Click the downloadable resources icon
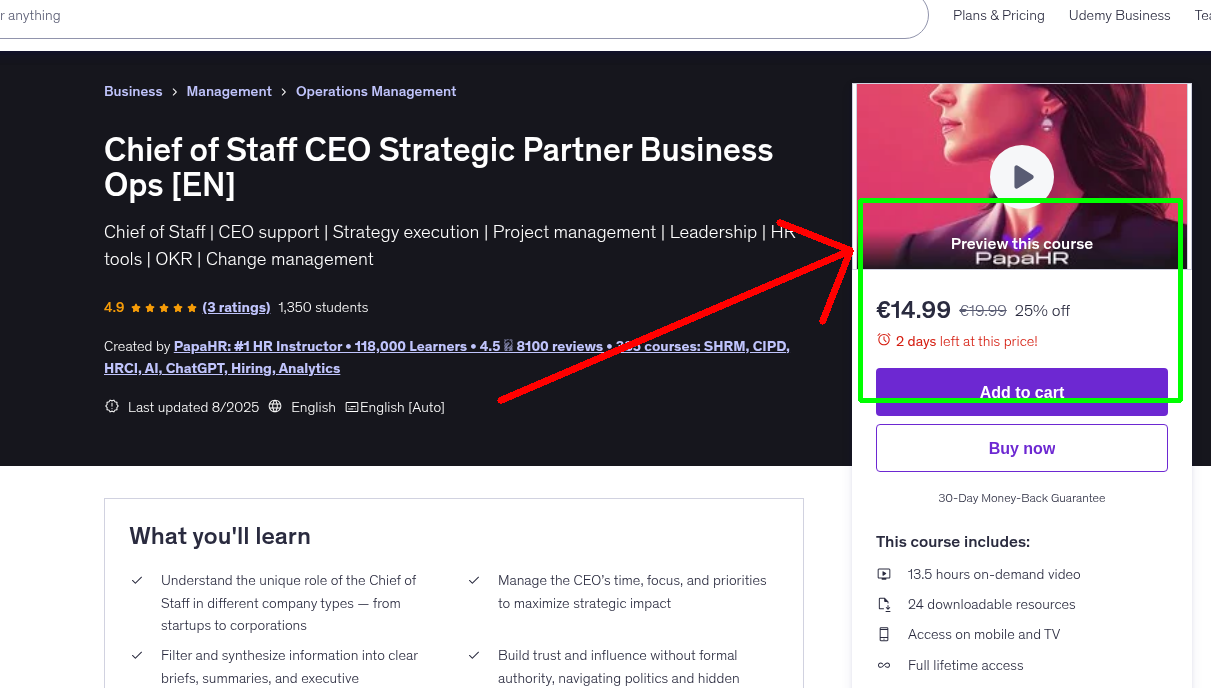This screenshot has height=688, width=1211. 884,604
